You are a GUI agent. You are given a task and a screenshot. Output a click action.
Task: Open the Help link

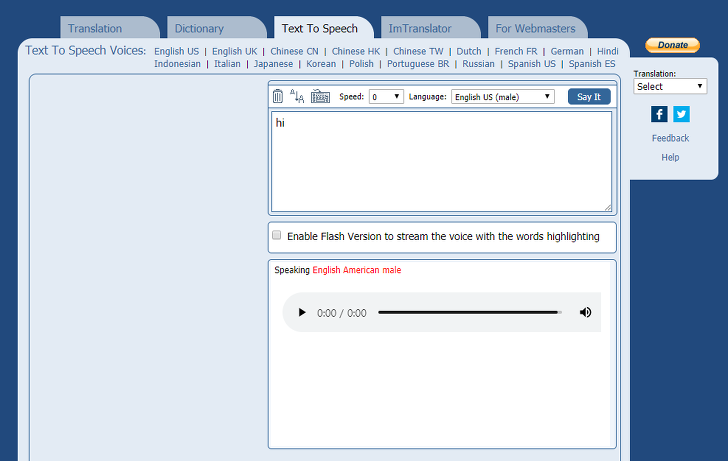(x=670, y=157)
